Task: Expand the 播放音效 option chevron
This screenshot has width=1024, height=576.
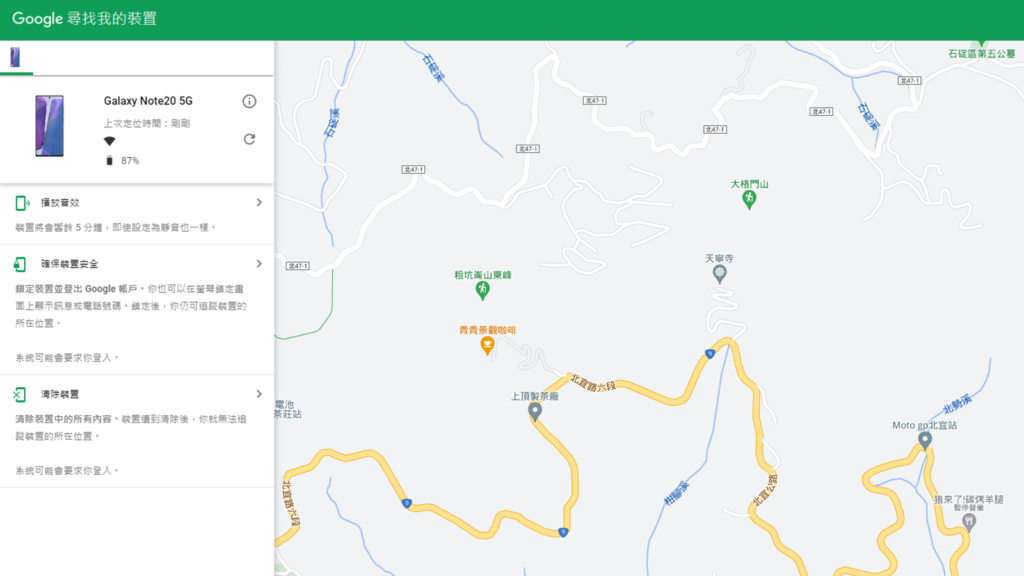Action: pyautogui.click(x=259, y=202)
